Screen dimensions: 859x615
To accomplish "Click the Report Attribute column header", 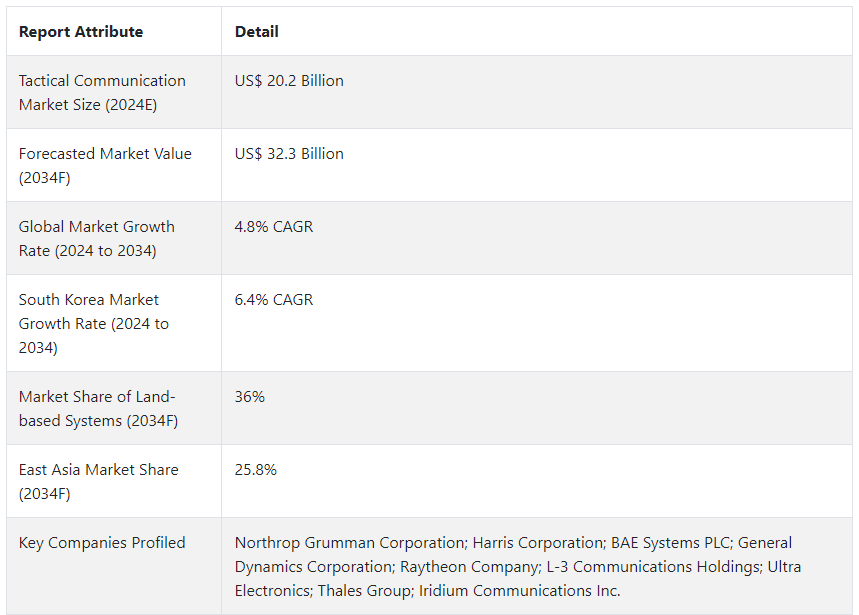I will click(81, 32).
